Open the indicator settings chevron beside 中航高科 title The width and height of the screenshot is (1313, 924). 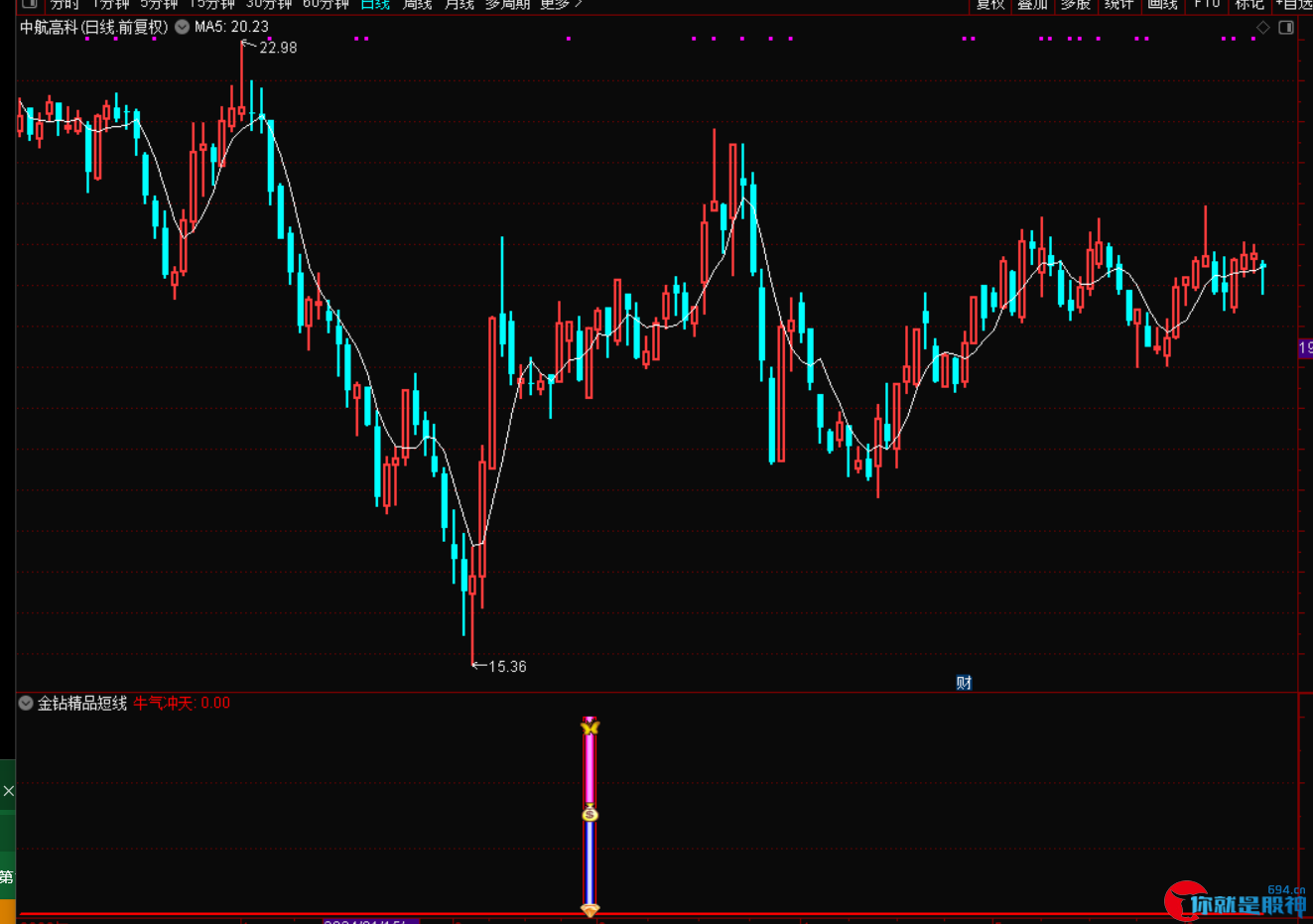(x=183, y=27)
